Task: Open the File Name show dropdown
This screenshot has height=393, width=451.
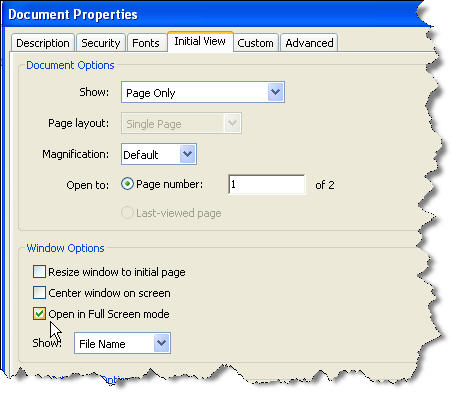Action: tap(122, 343)
